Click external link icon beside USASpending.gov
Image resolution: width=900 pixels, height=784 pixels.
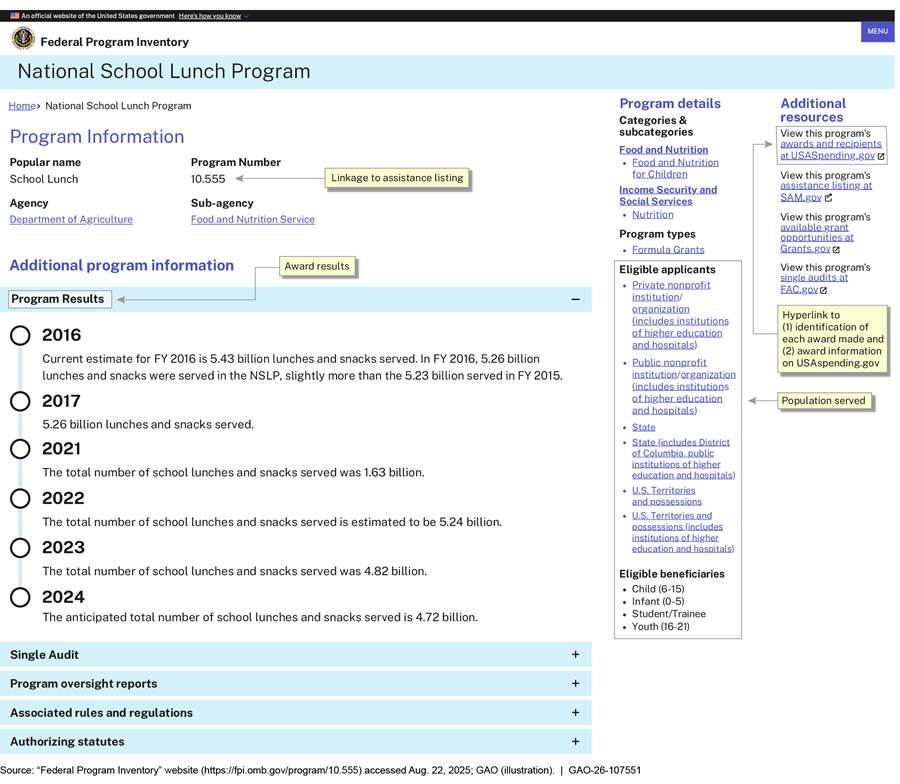point(881,156)
